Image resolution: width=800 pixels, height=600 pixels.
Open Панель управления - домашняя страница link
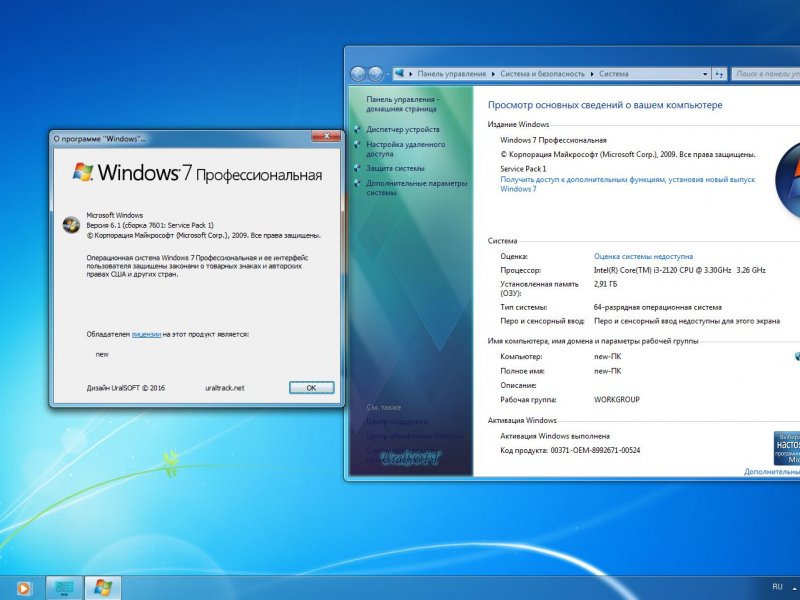(x=402, y=104)
